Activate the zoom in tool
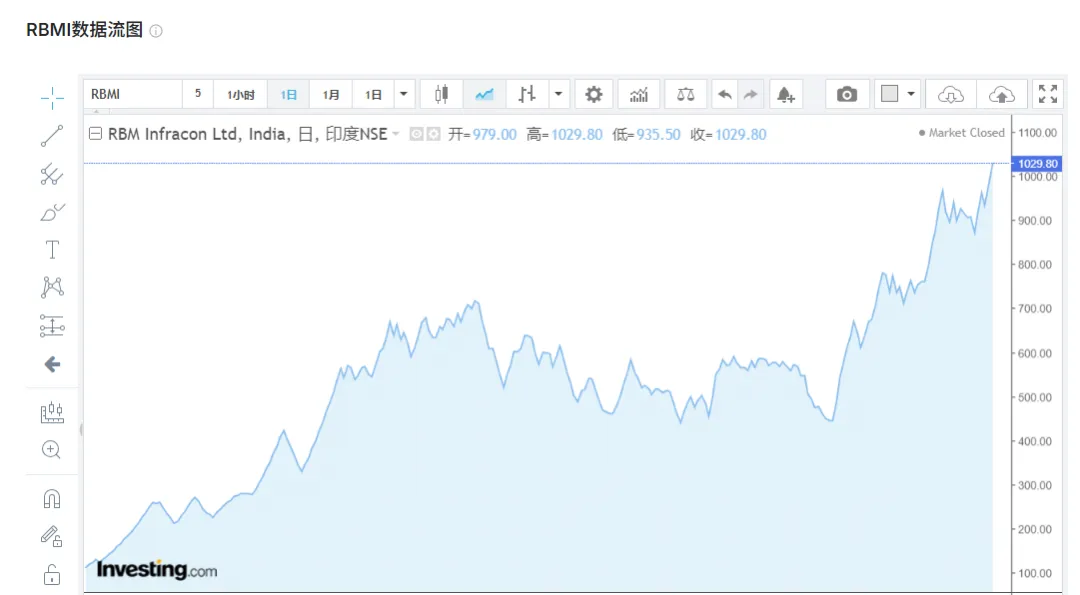This screenshot has width=1080, height=595. pyautogui.click(x=52, y=450)
